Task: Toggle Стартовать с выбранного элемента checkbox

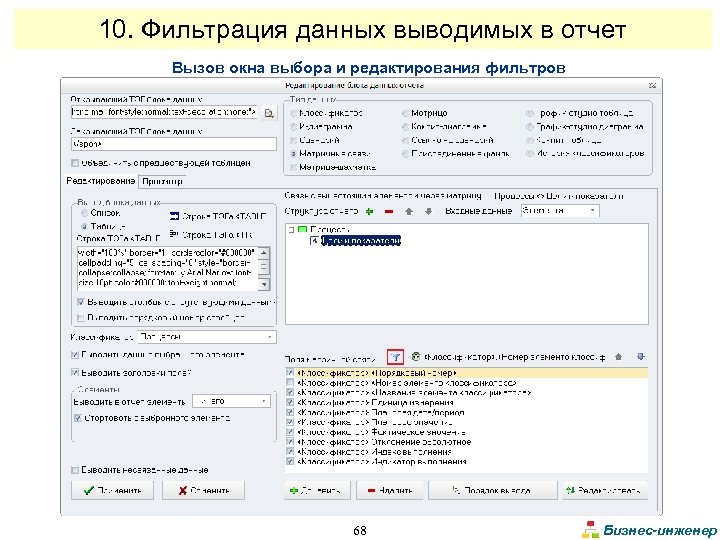Action: (x=78, y=418)
